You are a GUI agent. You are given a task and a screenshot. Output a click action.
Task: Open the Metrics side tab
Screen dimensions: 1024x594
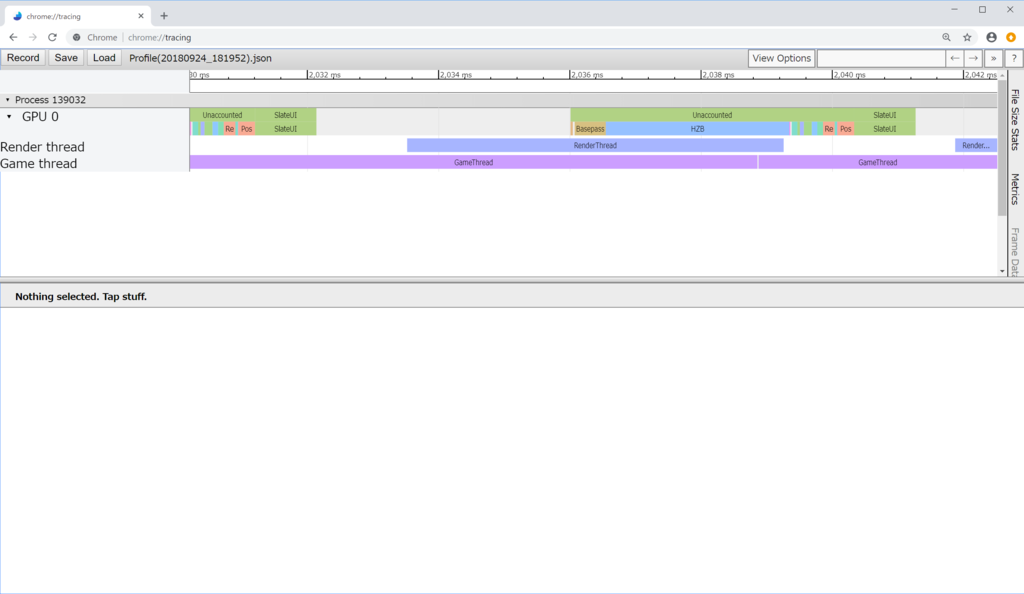[1015, 189]
